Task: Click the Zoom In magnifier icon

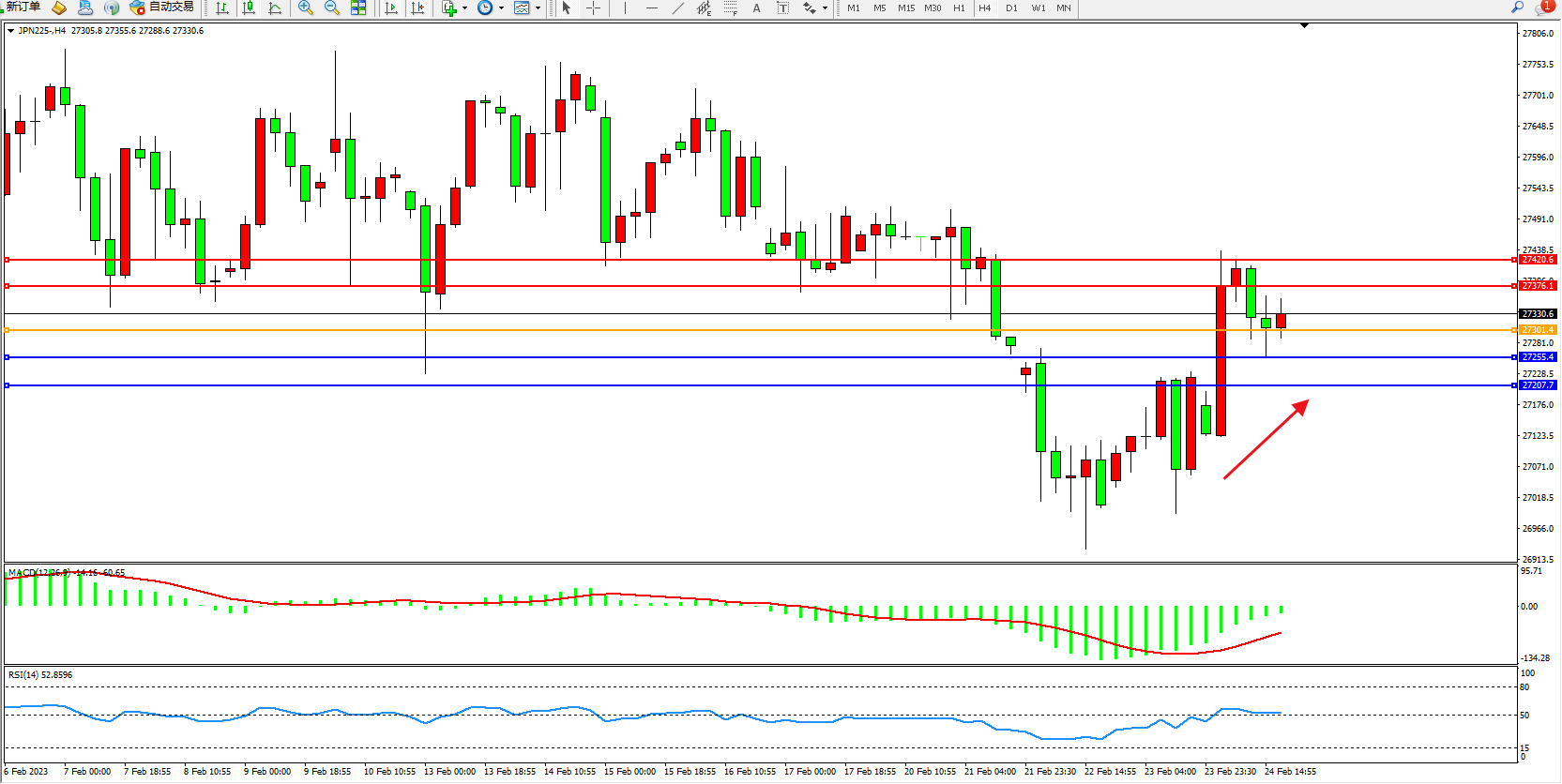Action: coord(306,8)
